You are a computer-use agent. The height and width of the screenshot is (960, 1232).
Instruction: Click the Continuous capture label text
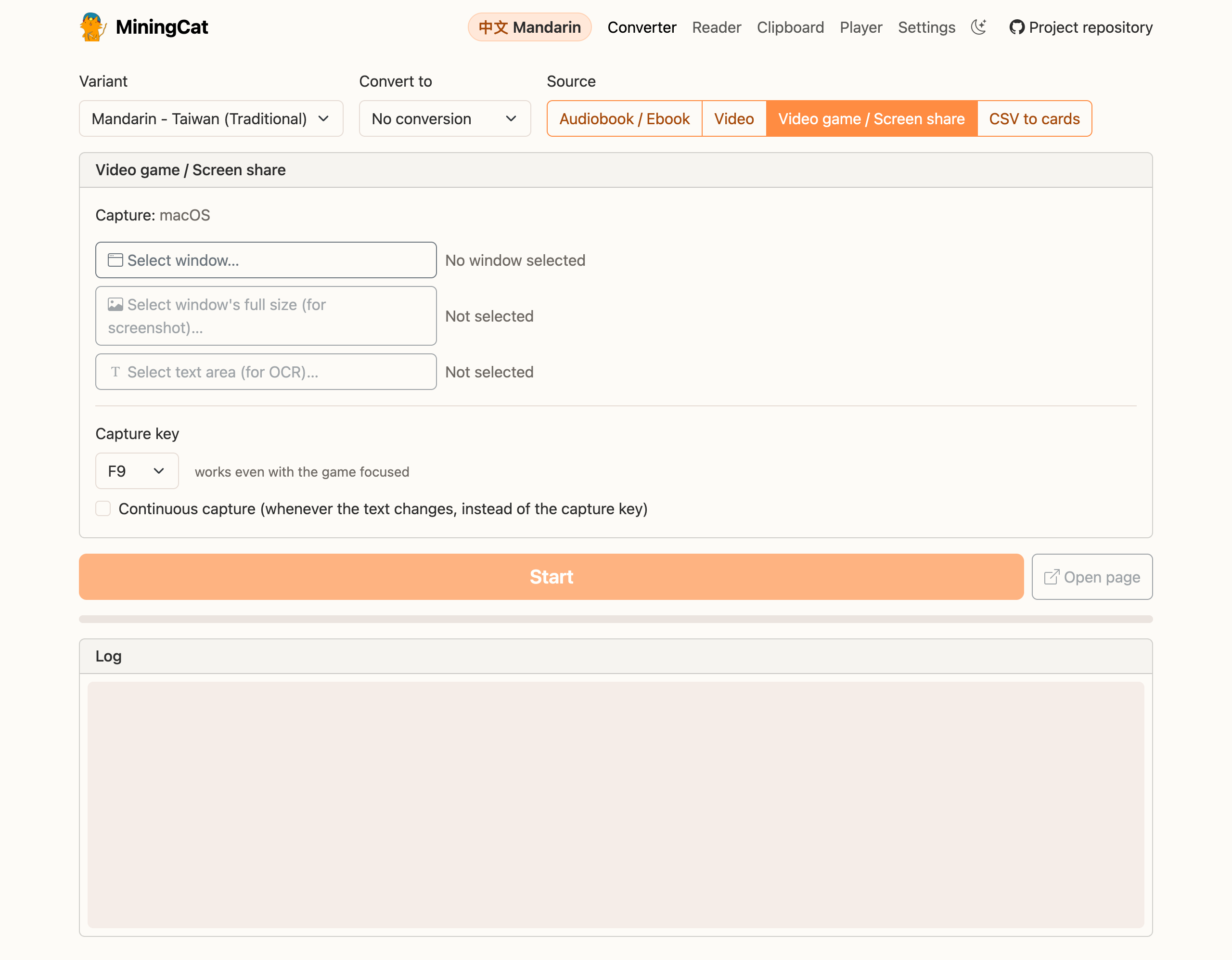click(x=383, y=508)
